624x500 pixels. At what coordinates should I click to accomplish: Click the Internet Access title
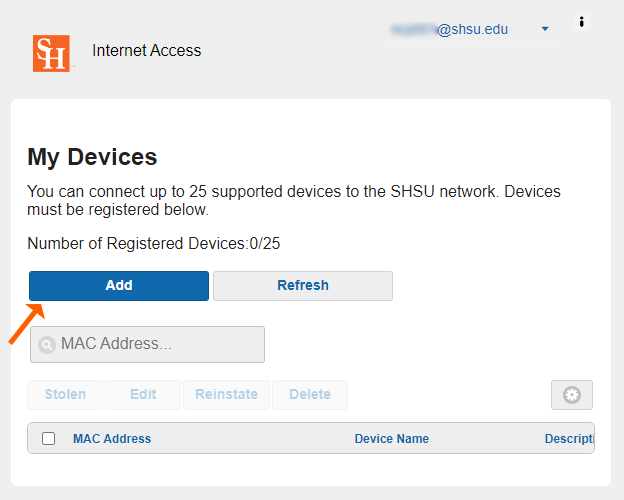[146, 50]
